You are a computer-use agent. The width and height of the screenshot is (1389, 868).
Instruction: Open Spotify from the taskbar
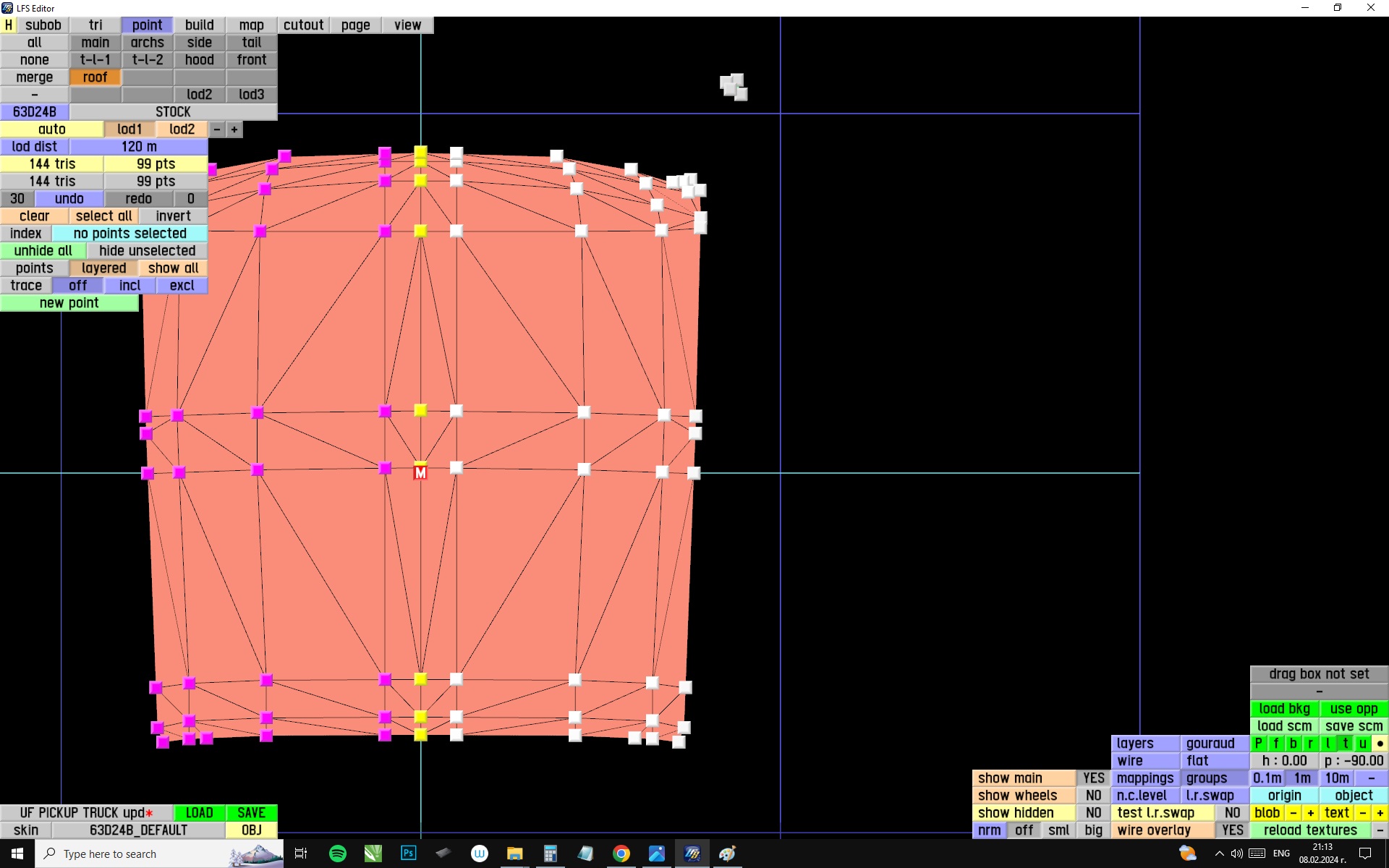pos(338,854)
